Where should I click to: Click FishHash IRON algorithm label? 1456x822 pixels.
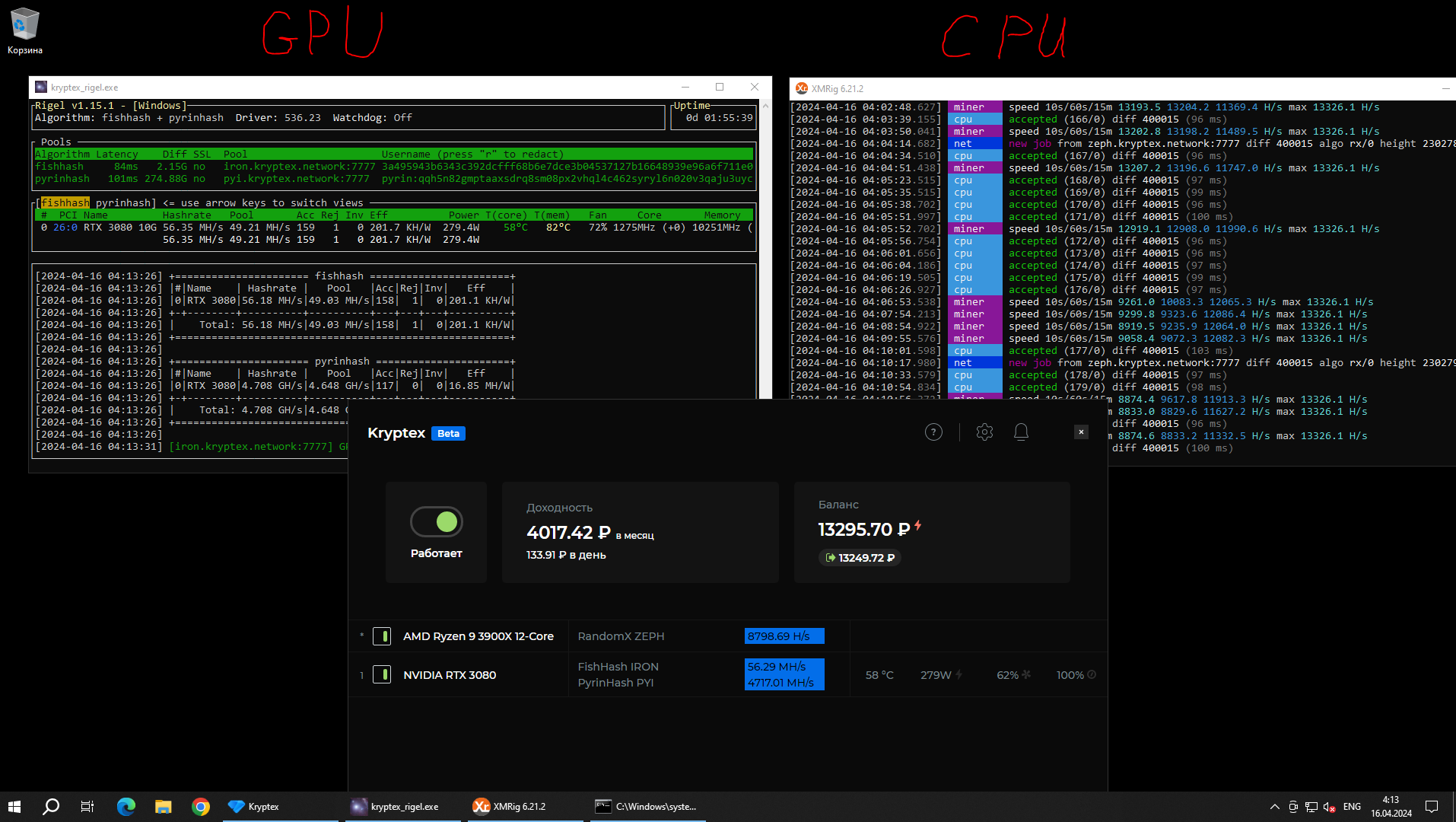pyautogui.click(x=618, y=667)
